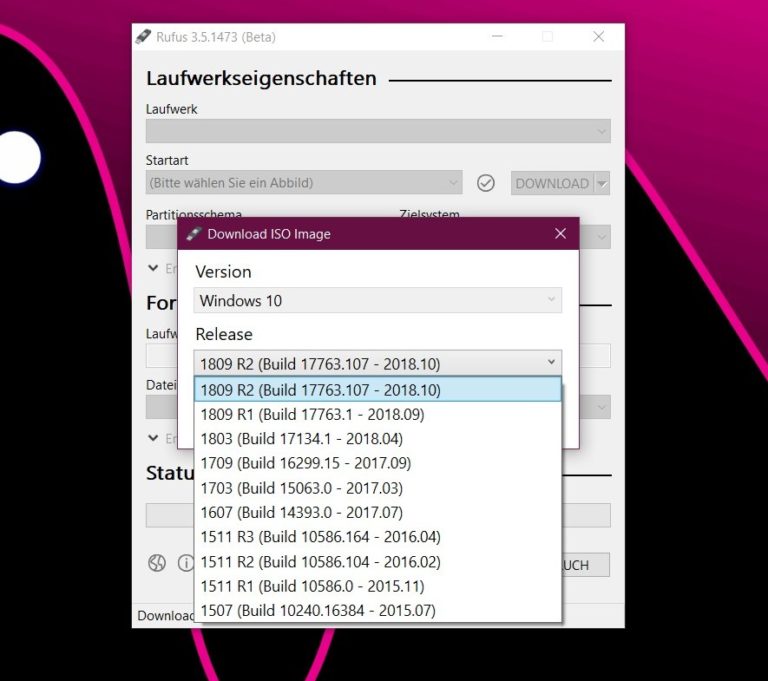This screenshot has height=681, width=768.
Task: Collapse the Release dropdown combo box
Action: tap(378, 363)
